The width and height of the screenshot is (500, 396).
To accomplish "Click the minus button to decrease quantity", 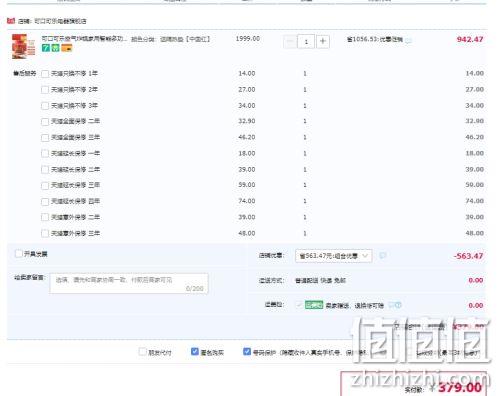I will pyautogui.click(x=290, y=42).
